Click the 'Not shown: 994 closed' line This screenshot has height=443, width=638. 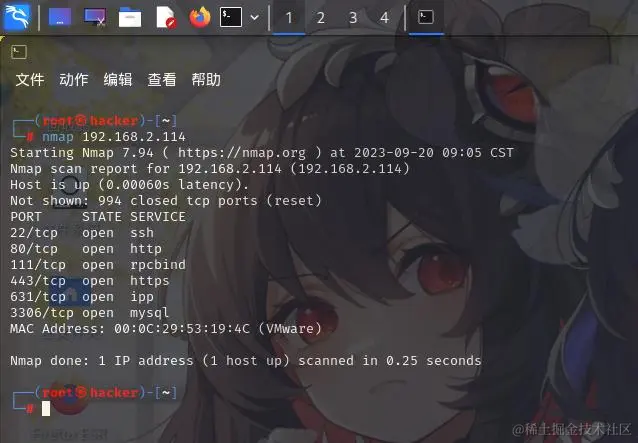166,201
